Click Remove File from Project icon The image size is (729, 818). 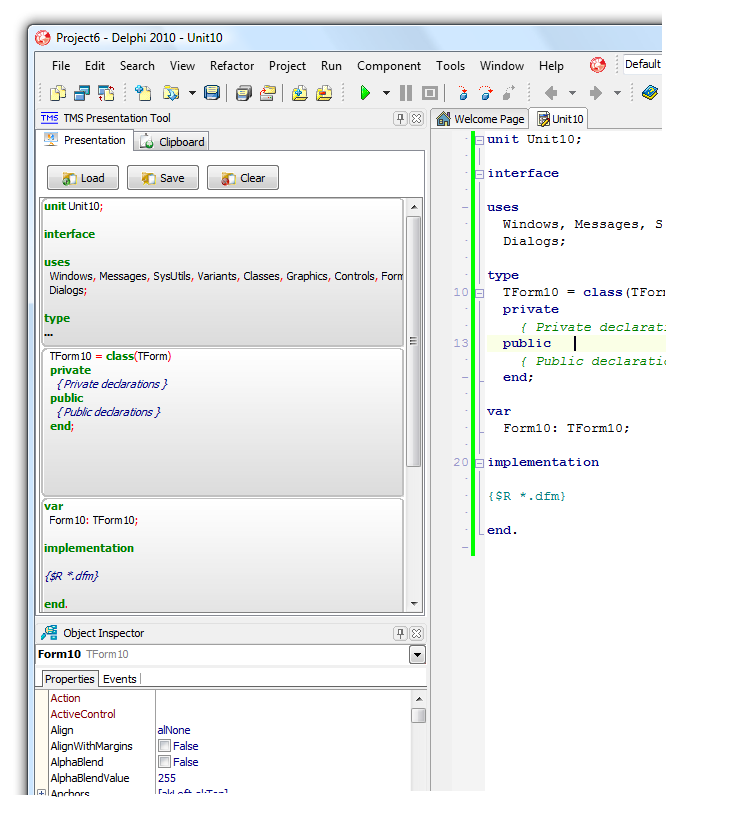pos(324,93)
